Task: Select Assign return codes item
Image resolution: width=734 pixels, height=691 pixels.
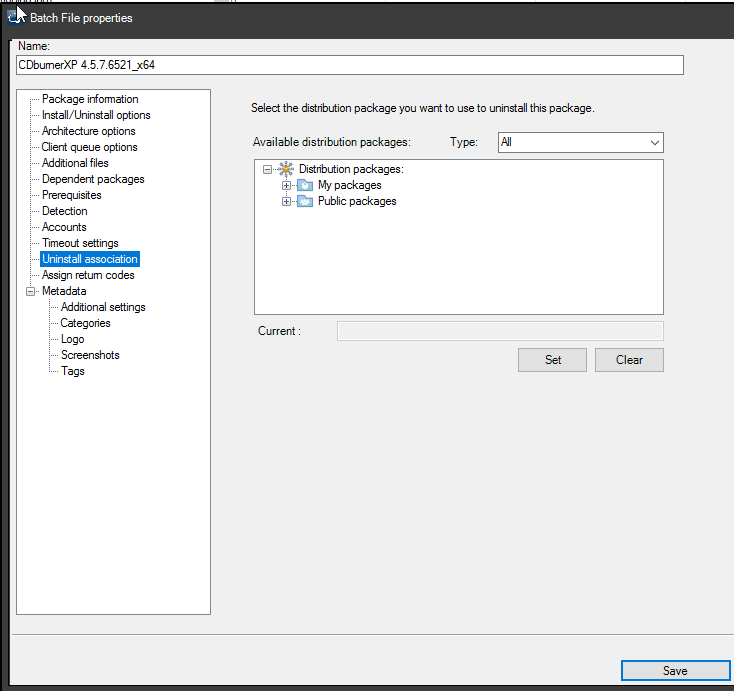Action: pos(88,275)
